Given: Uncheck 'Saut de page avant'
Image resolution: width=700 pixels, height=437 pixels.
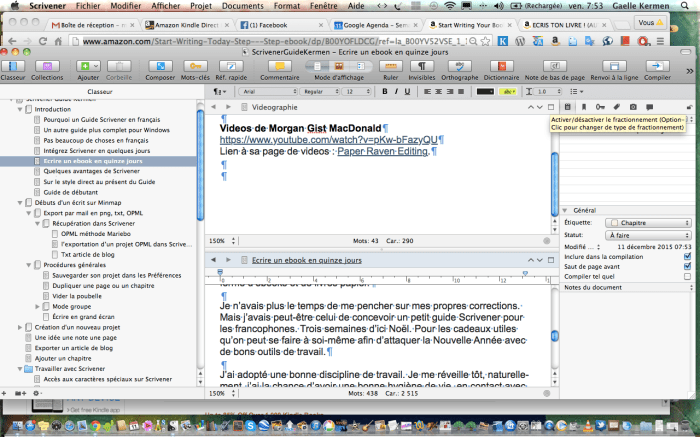Looking at the screenshot, I should coord(686,266).
